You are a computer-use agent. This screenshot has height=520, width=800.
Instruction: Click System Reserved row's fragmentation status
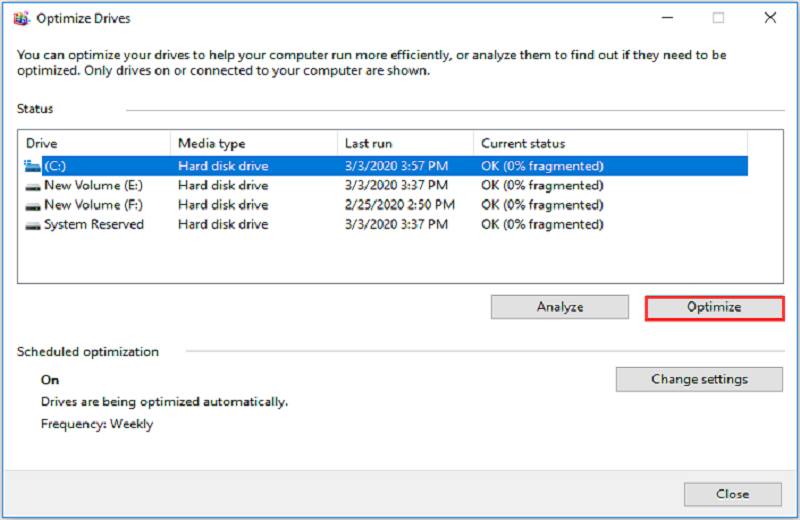(542, 225)
